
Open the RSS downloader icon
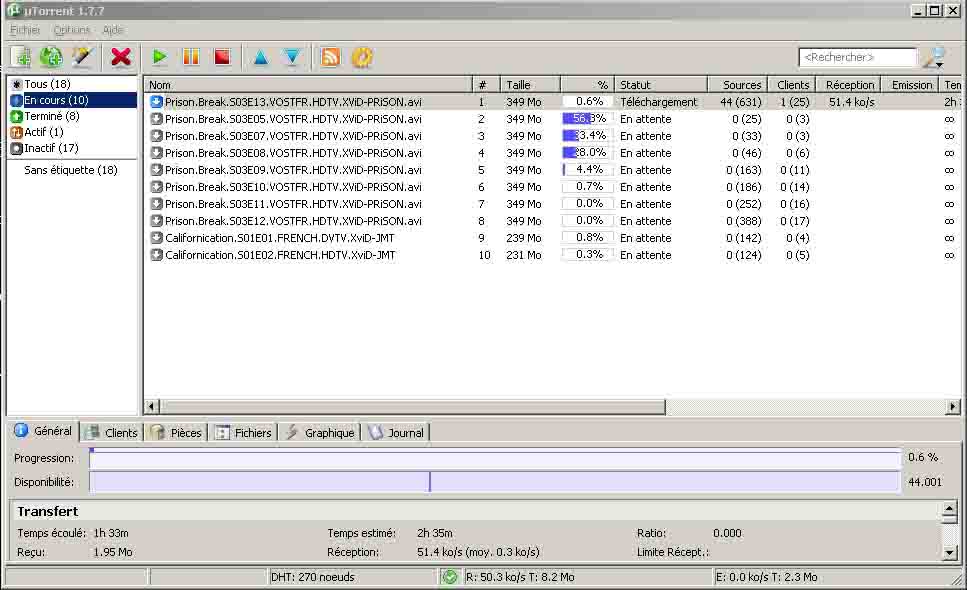[x=330, y=57]
